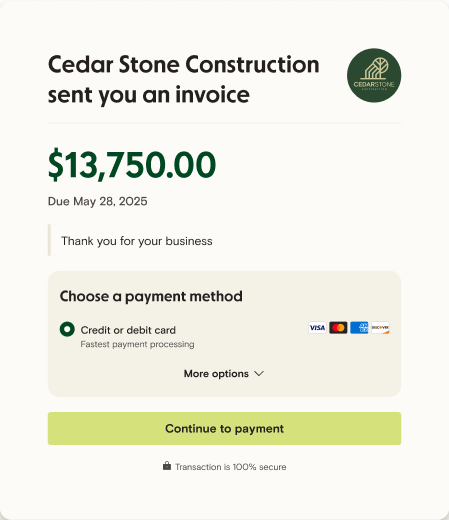Image resolution: width=449 pixels, height=520 pixels.
Task: Click the Credit or debit card label
Action: pyautogui.click(x=128, y=330)
